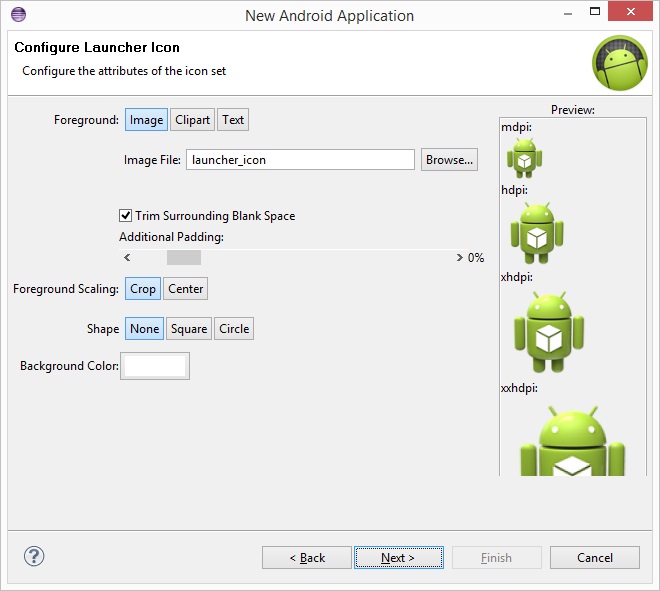
Task: Click the Additional Padding slider thumb
Action: pos(184,258)
